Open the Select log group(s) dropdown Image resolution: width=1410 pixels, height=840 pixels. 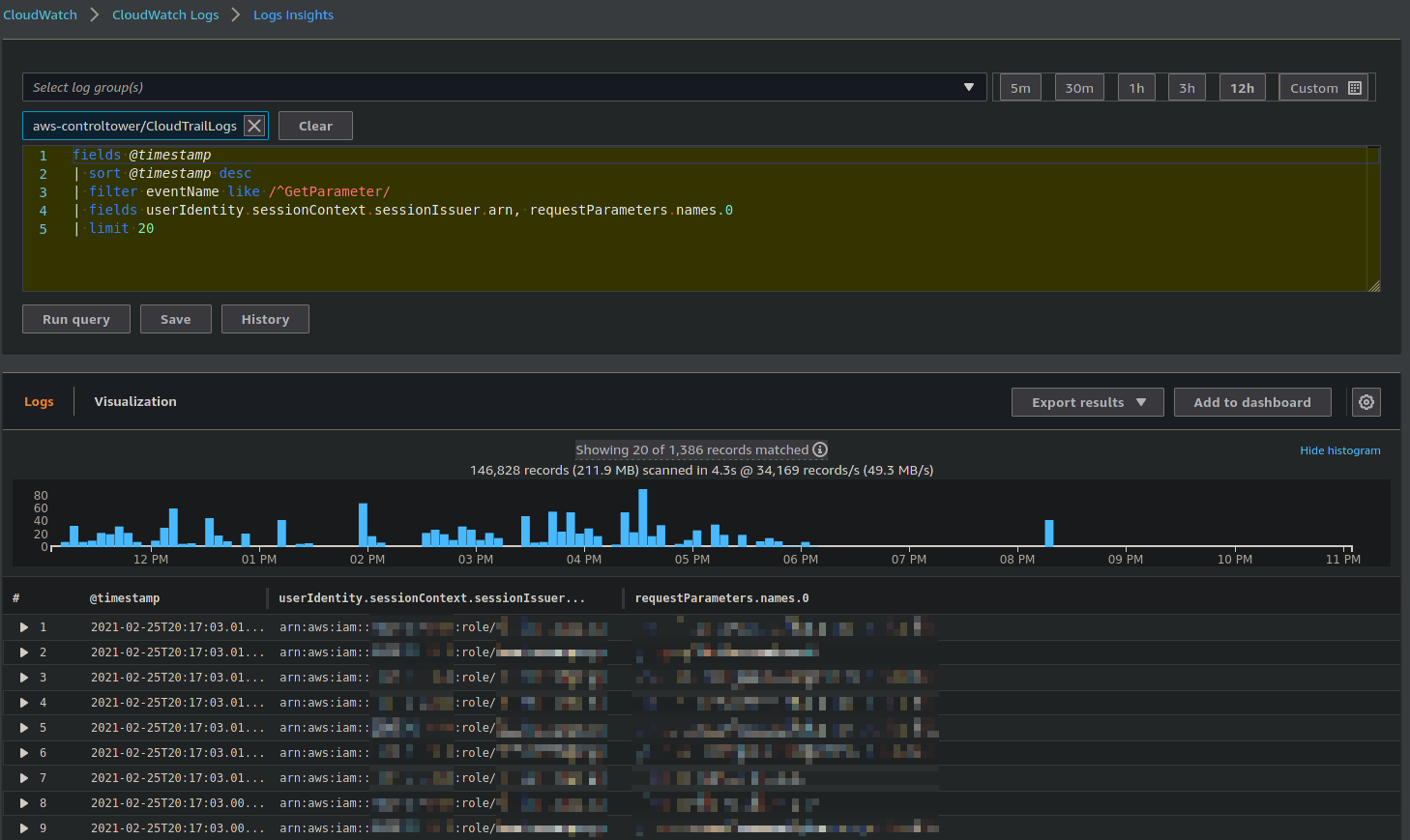504,87
